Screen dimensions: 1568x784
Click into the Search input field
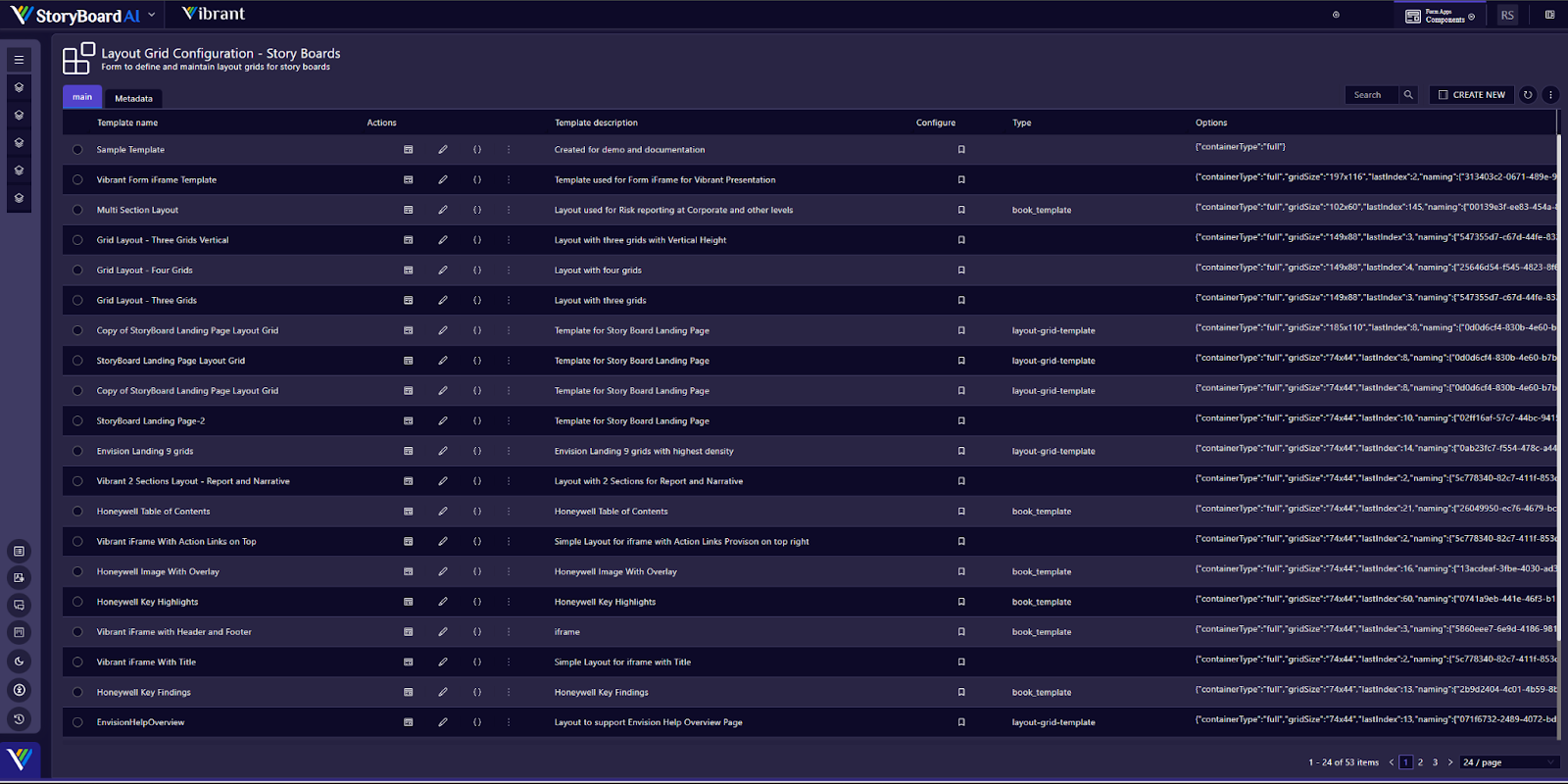pos(1371,95)
